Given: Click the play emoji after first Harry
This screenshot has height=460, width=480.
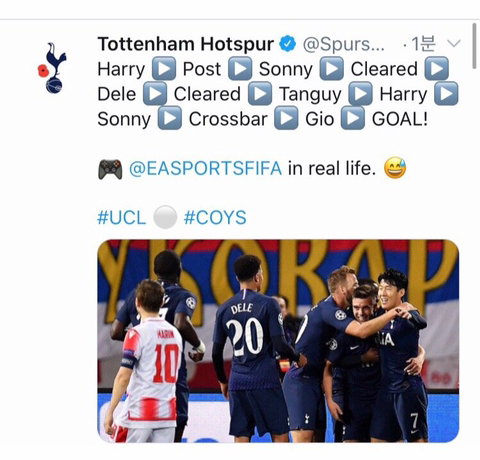Looking at the screenshot, I should click(x=164, y=68).
